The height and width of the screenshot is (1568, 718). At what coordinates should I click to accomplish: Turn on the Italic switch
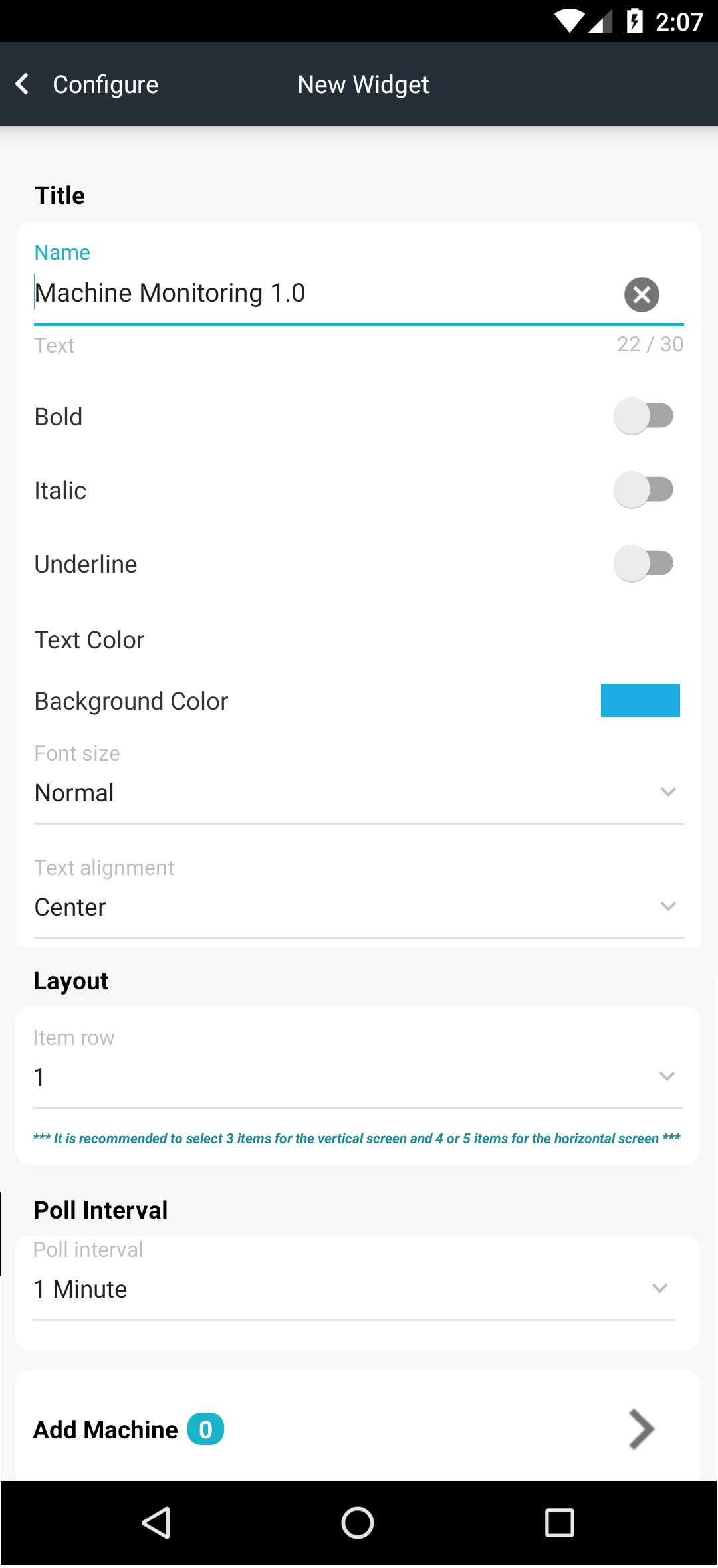pyautogui.click(x=643, y=490)
